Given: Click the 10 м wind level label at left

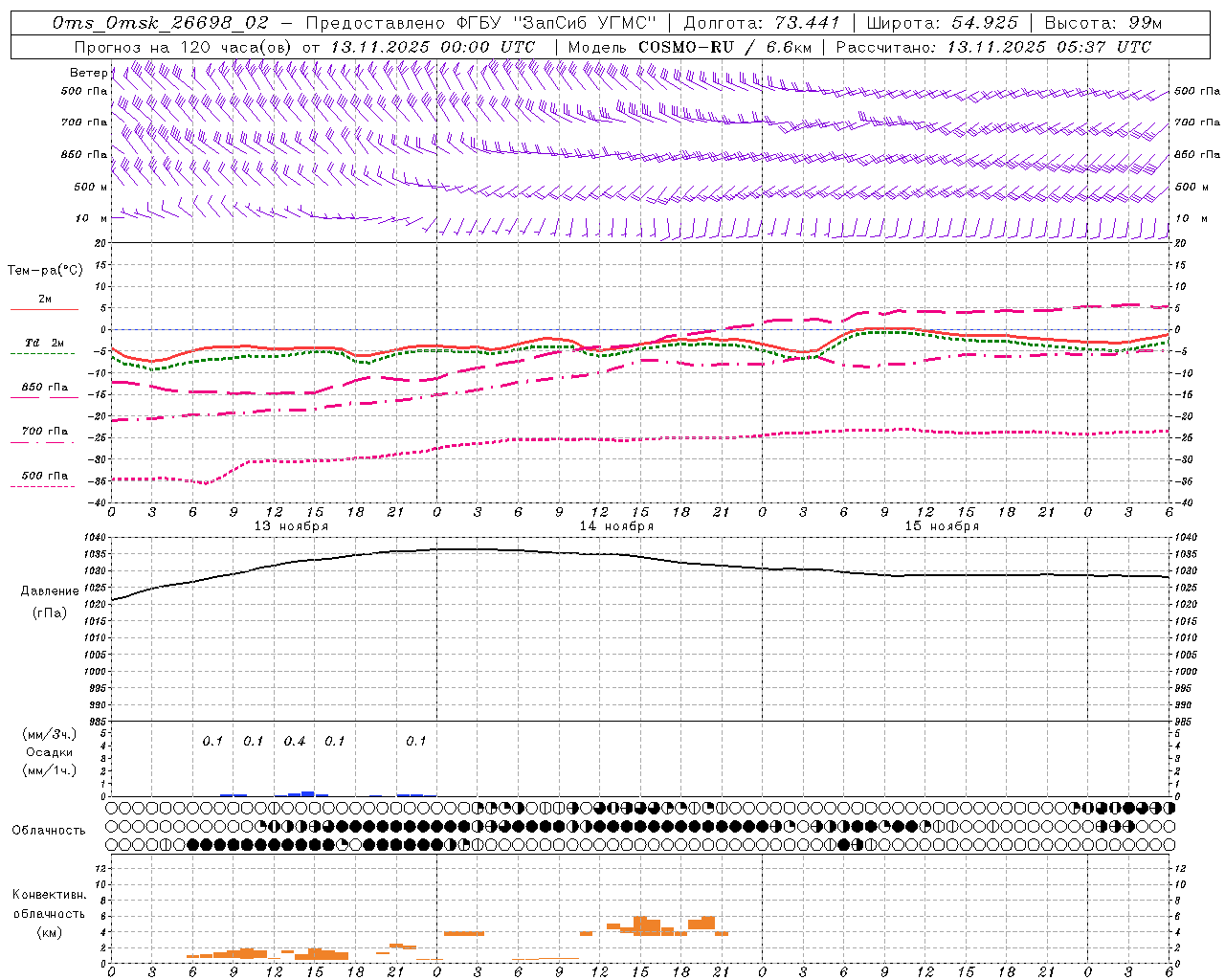Looking at the screenshot, I should [x=91, y=218].
